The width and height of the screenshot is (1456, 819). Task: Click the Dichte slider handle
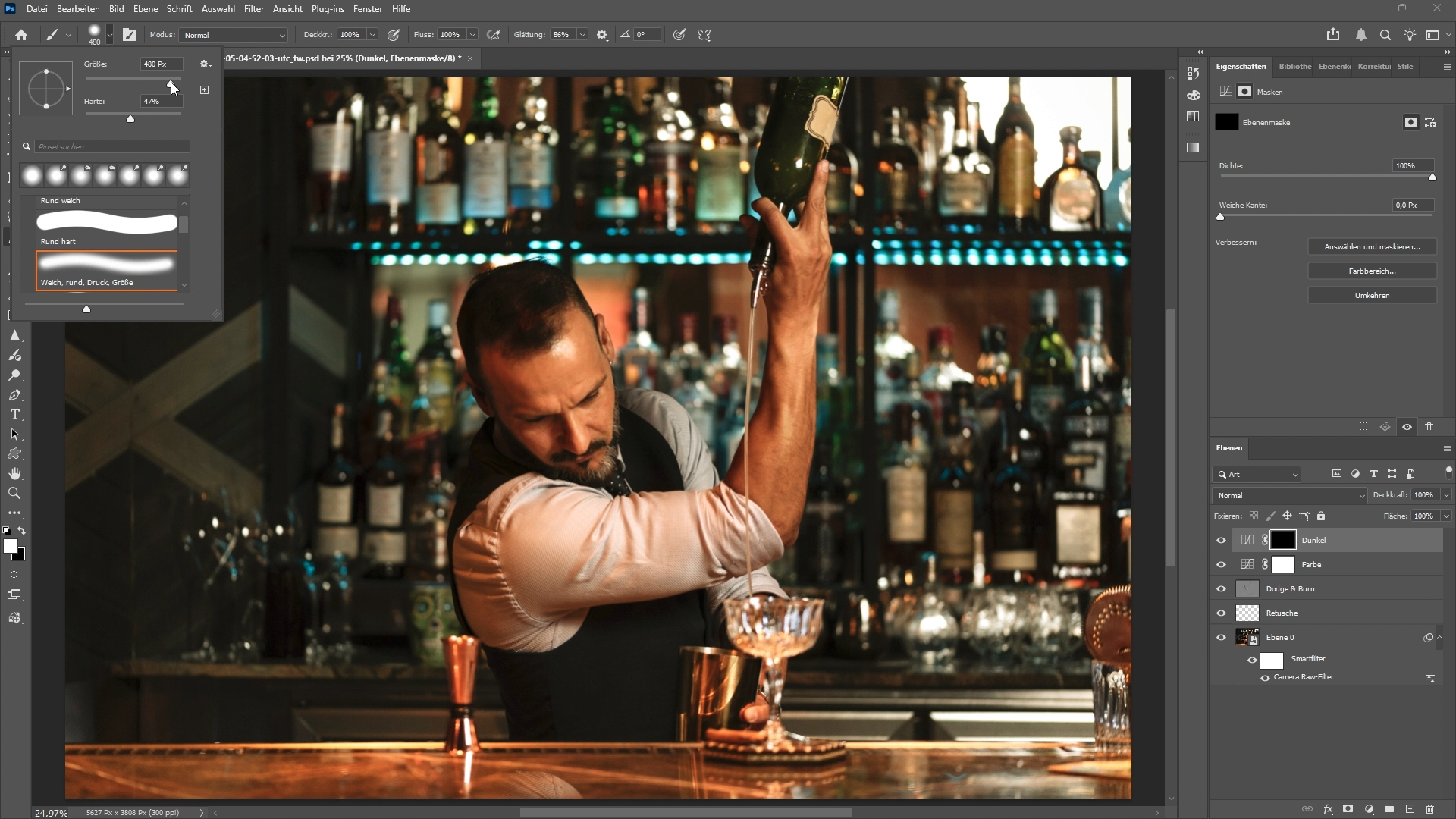click(1432, 177)
